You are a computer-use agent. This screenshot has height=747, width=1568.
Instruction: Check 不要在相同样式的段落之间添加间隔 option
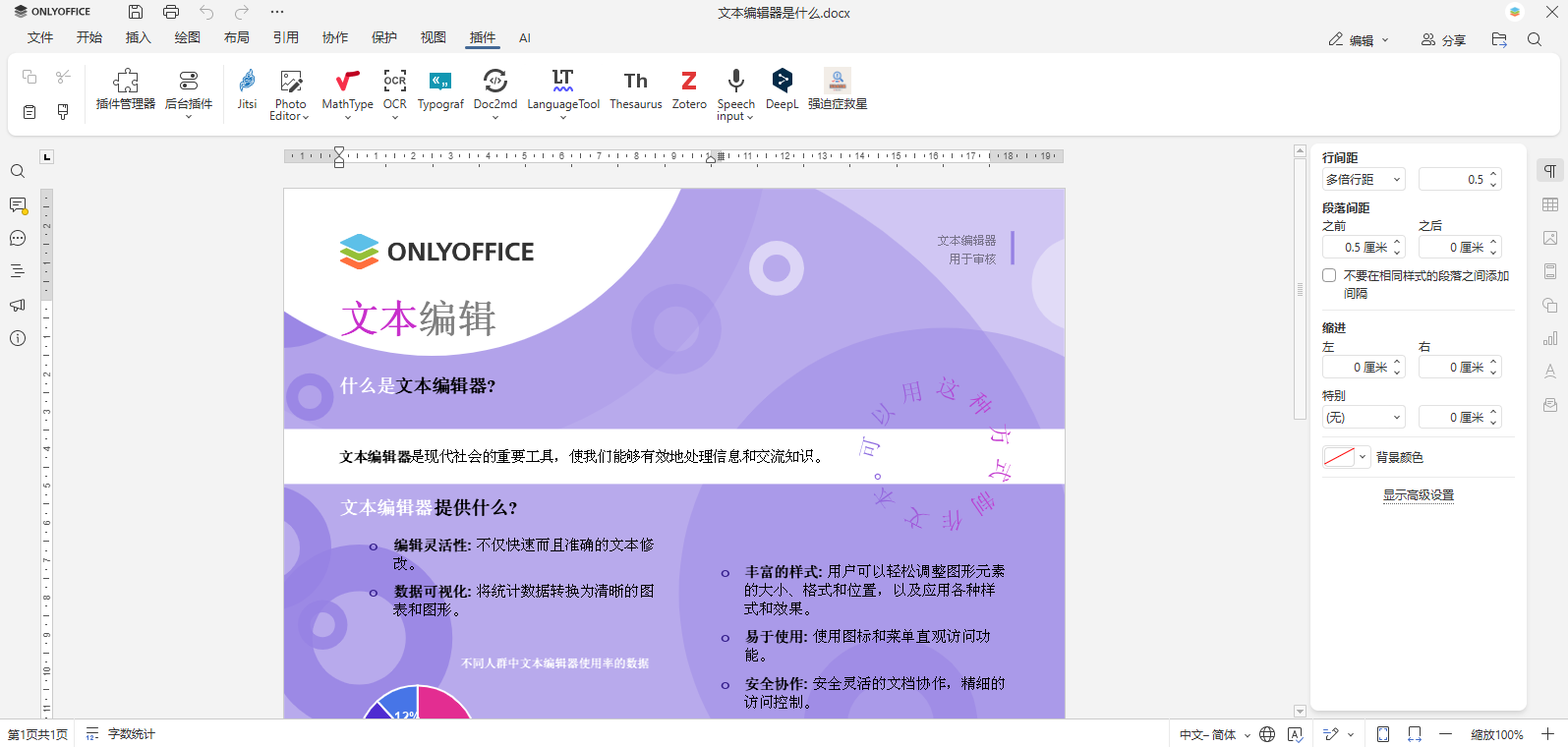point(1329,275)
